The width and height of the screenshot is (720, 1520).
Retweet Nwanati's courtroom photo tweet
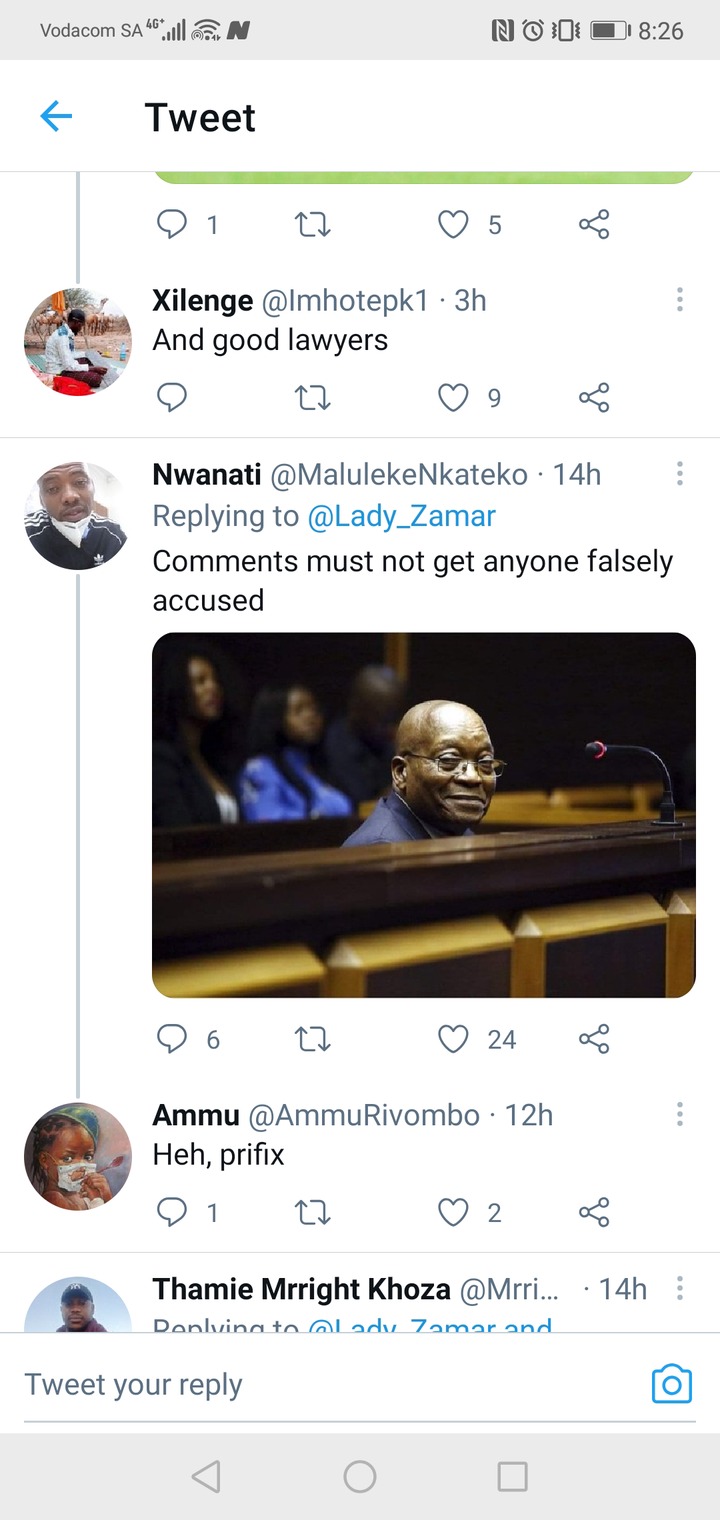tap(314, 1040)
